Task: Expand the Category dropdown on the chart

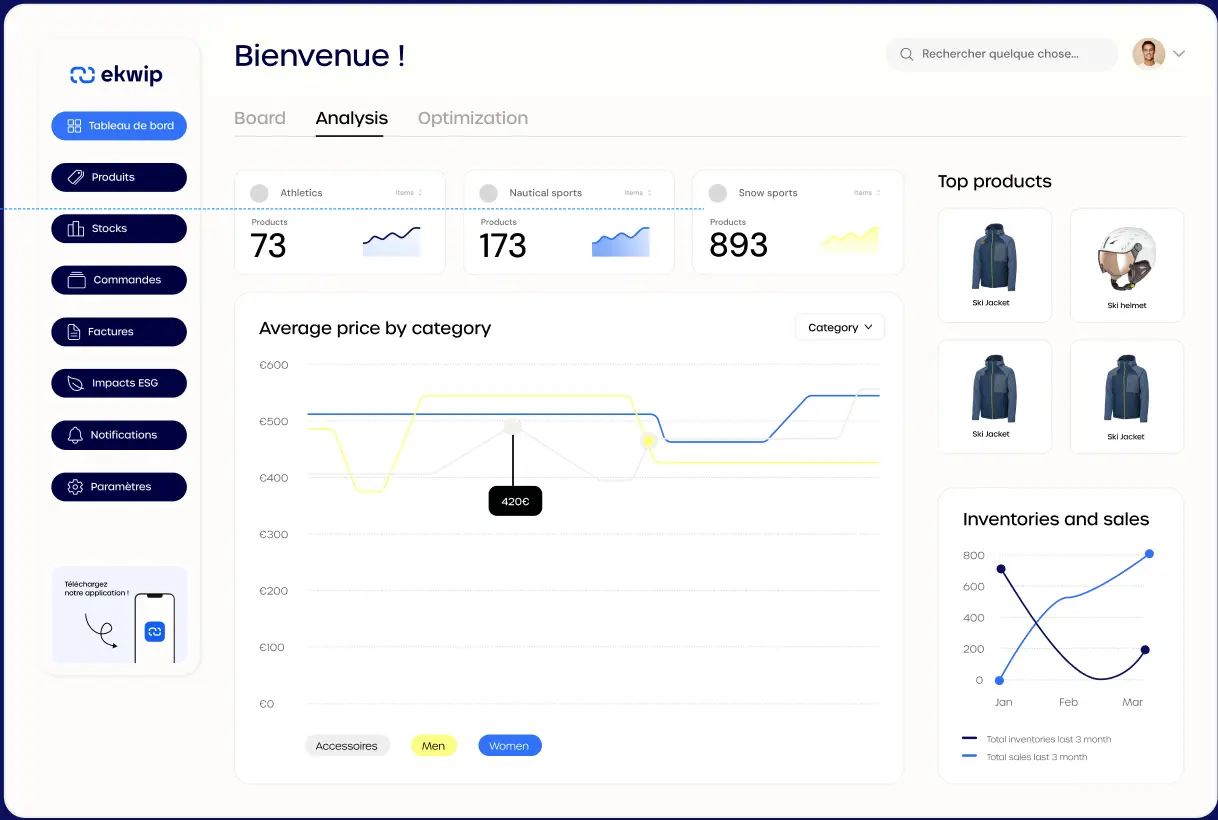Action: pyautogui.click(x=840, y=327)
